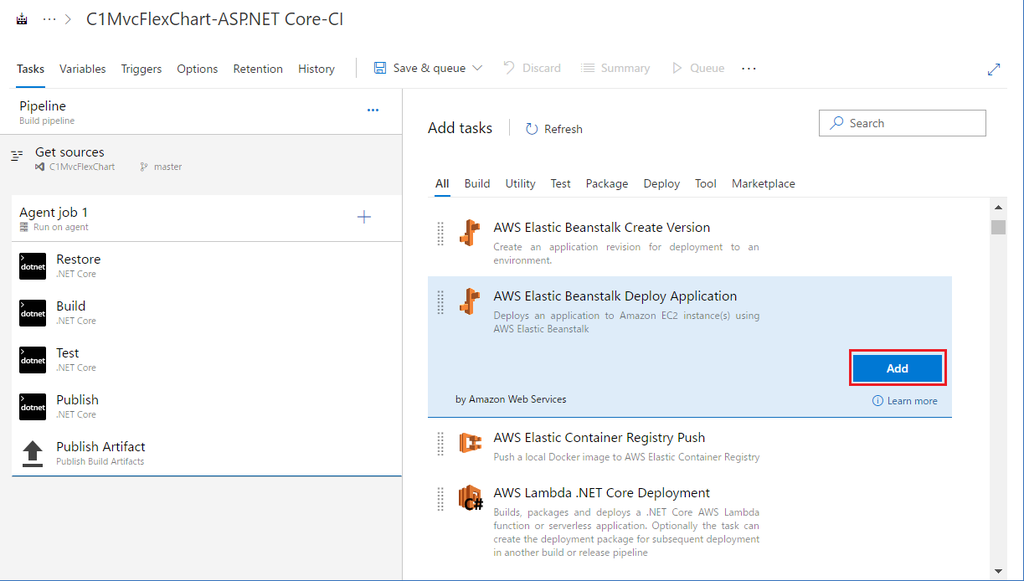Viewport: 1024px width, 581px height.
Task: Show All task categories
Action: 442,183
